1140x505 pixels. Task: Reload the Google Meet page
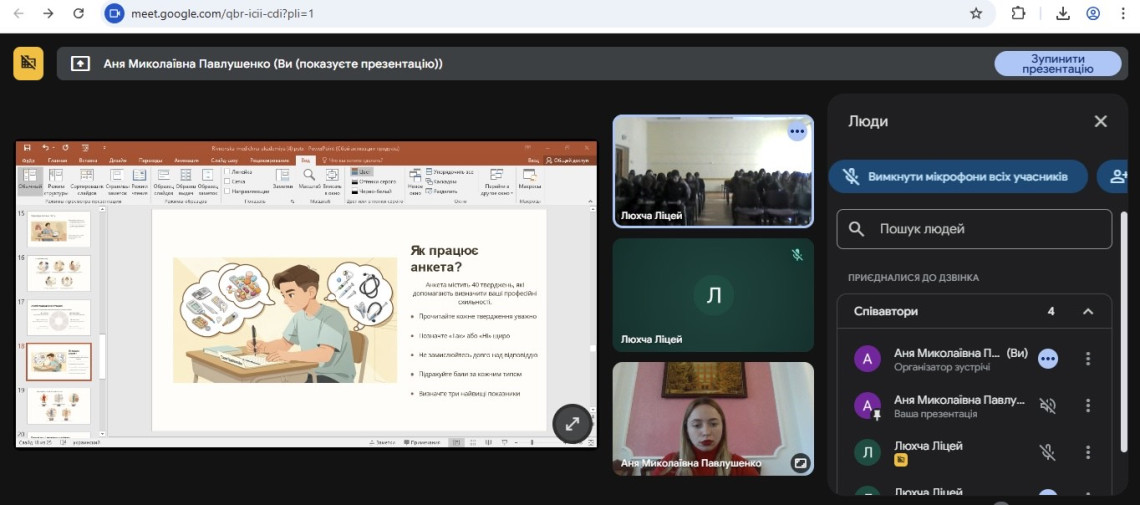(x=79, y=14)
